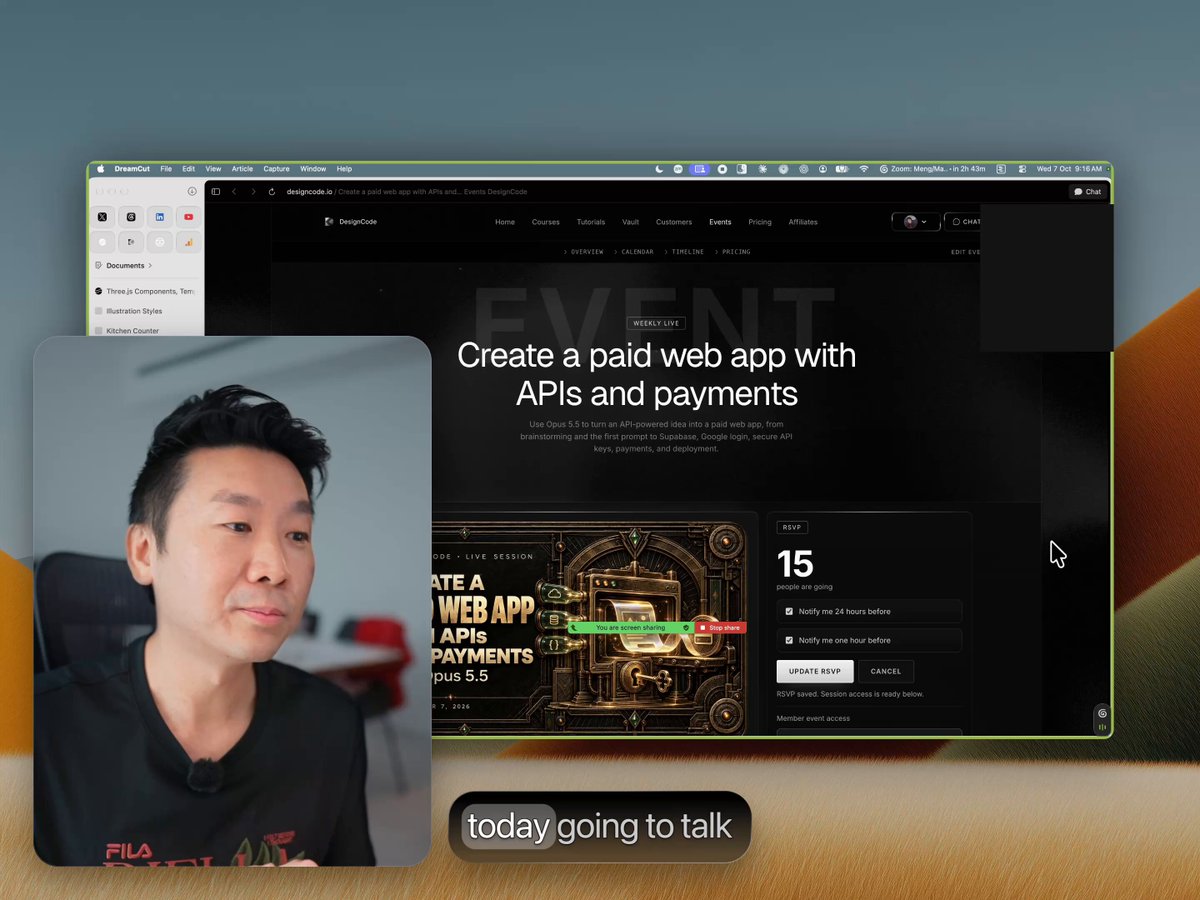Jump to the Overview section link
Viewport: 1200px width, 900px height.
point(583,252)
